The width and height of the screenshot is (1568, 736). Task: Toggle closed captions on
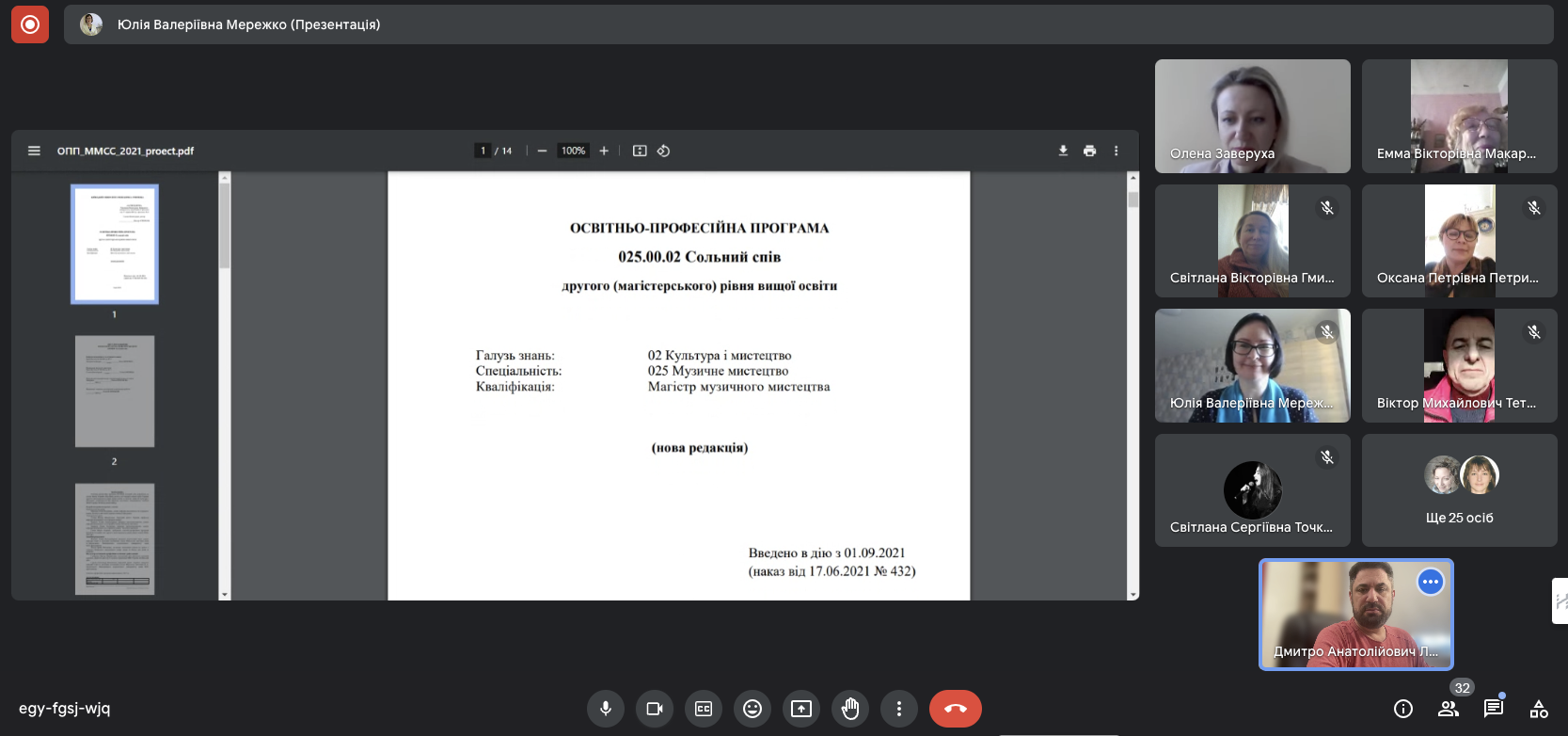pos(704,709)
